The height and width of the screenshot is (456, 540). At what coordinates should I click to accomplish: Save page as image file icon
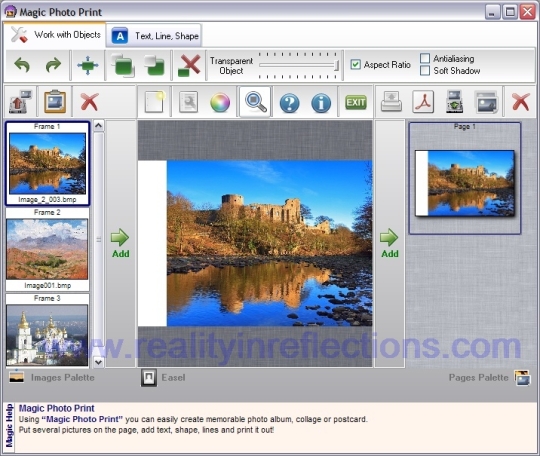pos(454,102)
